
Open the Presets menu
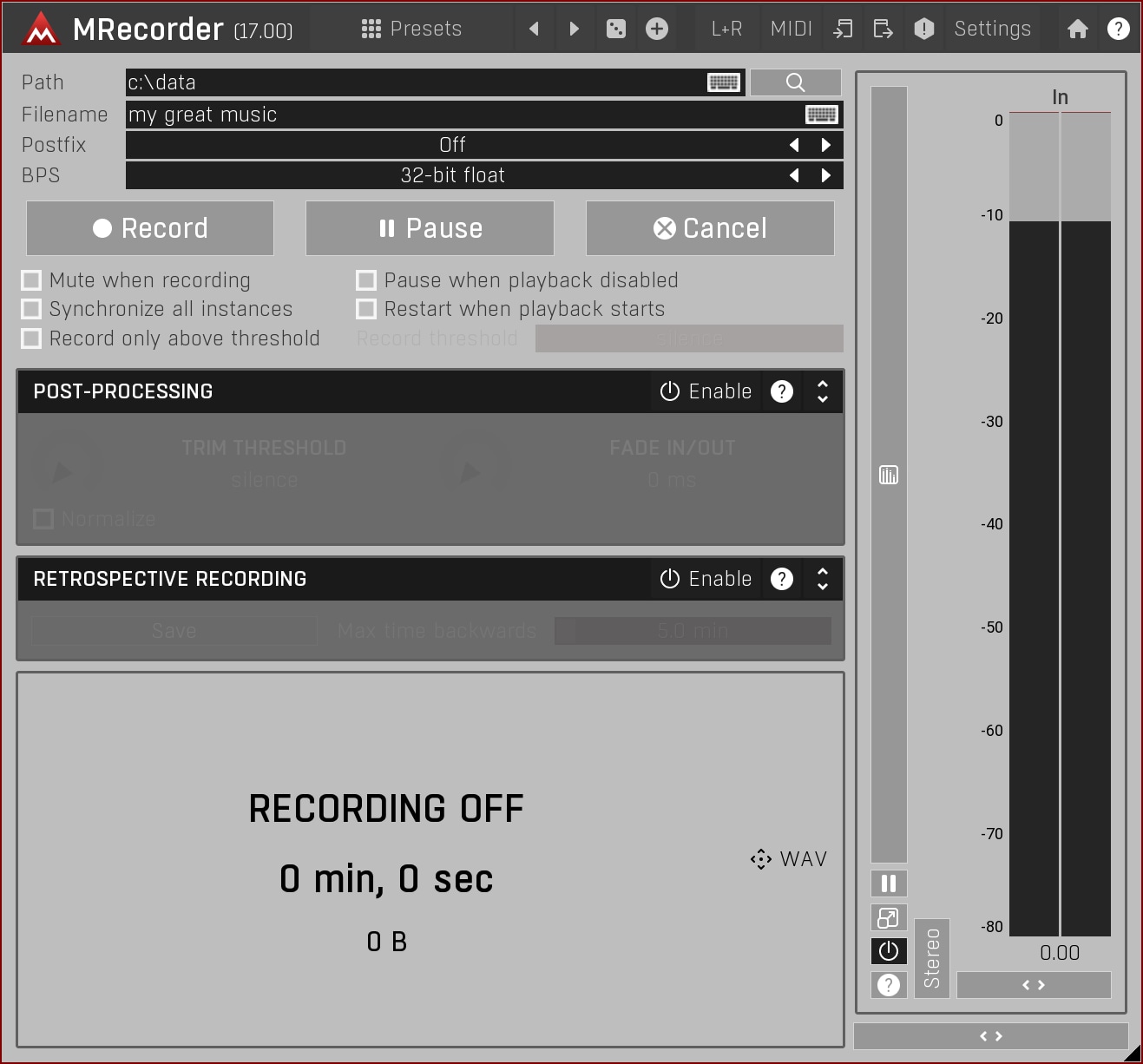(x=411, y=29)
